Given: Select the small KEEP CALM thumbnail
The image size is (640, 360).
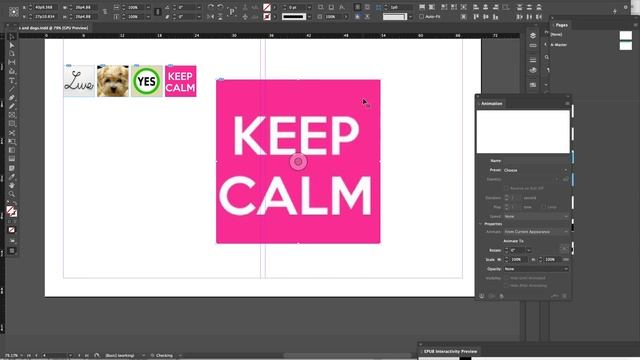Looking at the screenshot, I should click(x=180, y=81).
